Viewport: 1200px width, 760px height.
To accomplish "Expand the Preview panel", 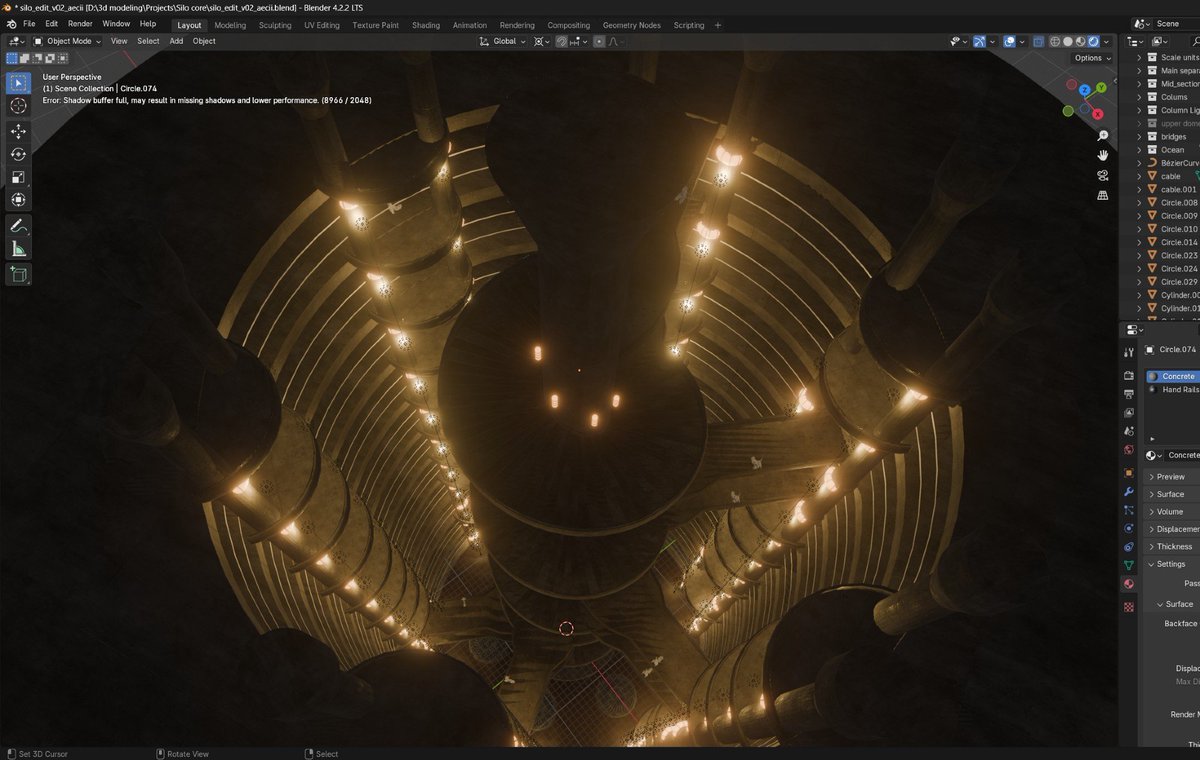I will click(x=1170, y=476).
